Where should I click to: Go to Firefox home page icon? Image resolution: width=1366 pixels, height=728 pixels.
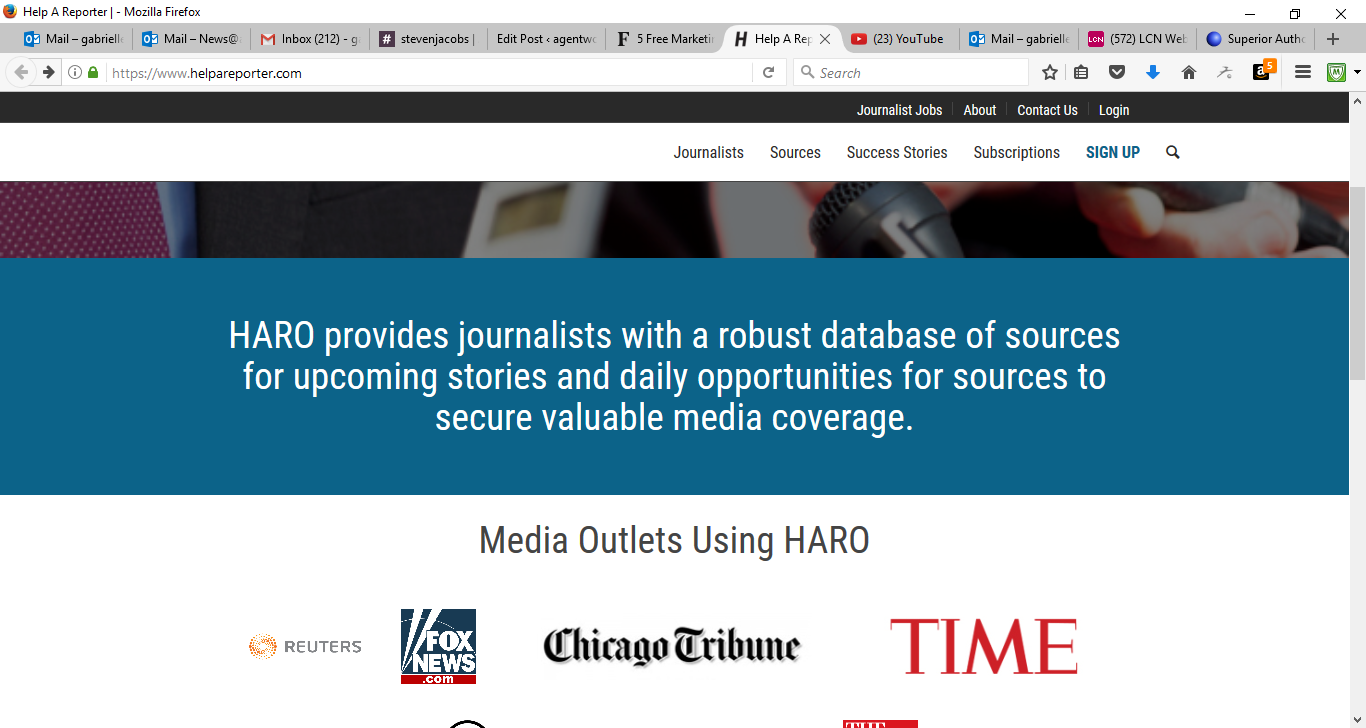point(1189,72)
